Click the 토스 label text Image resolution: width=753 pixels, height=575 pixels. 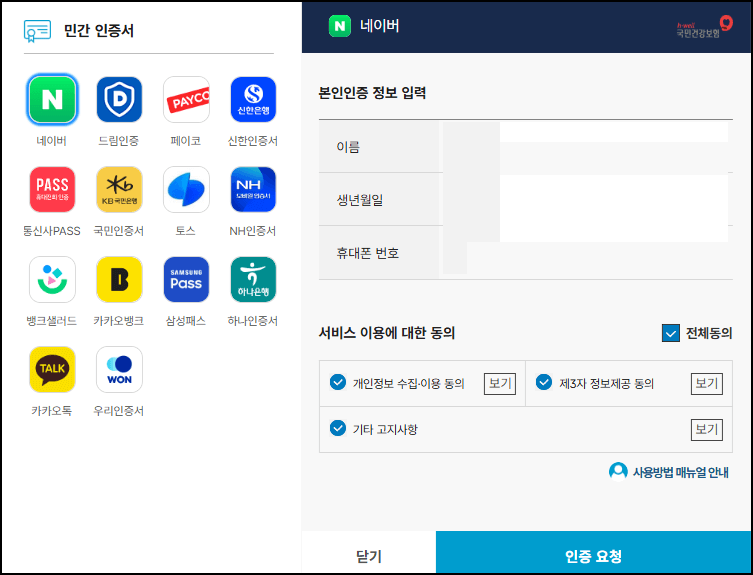[x=185, y=231]
